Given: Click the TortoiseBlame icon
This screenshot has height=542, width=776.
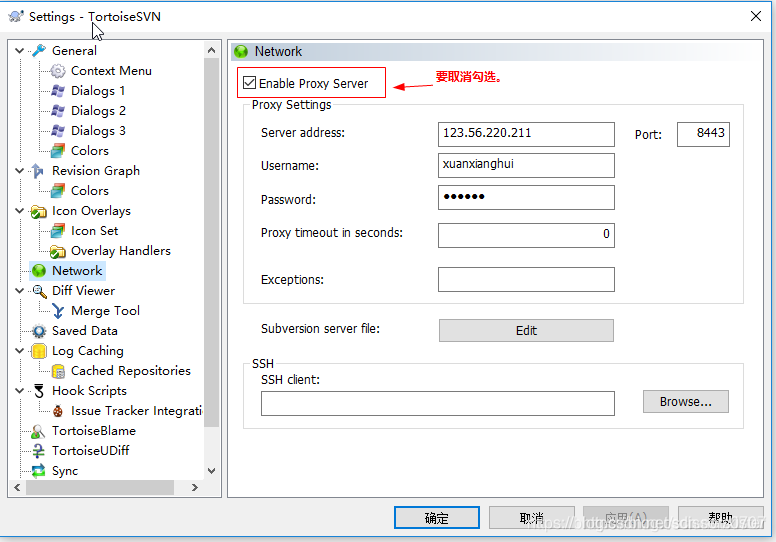Looking at the screenshot, I should point(38,431).
